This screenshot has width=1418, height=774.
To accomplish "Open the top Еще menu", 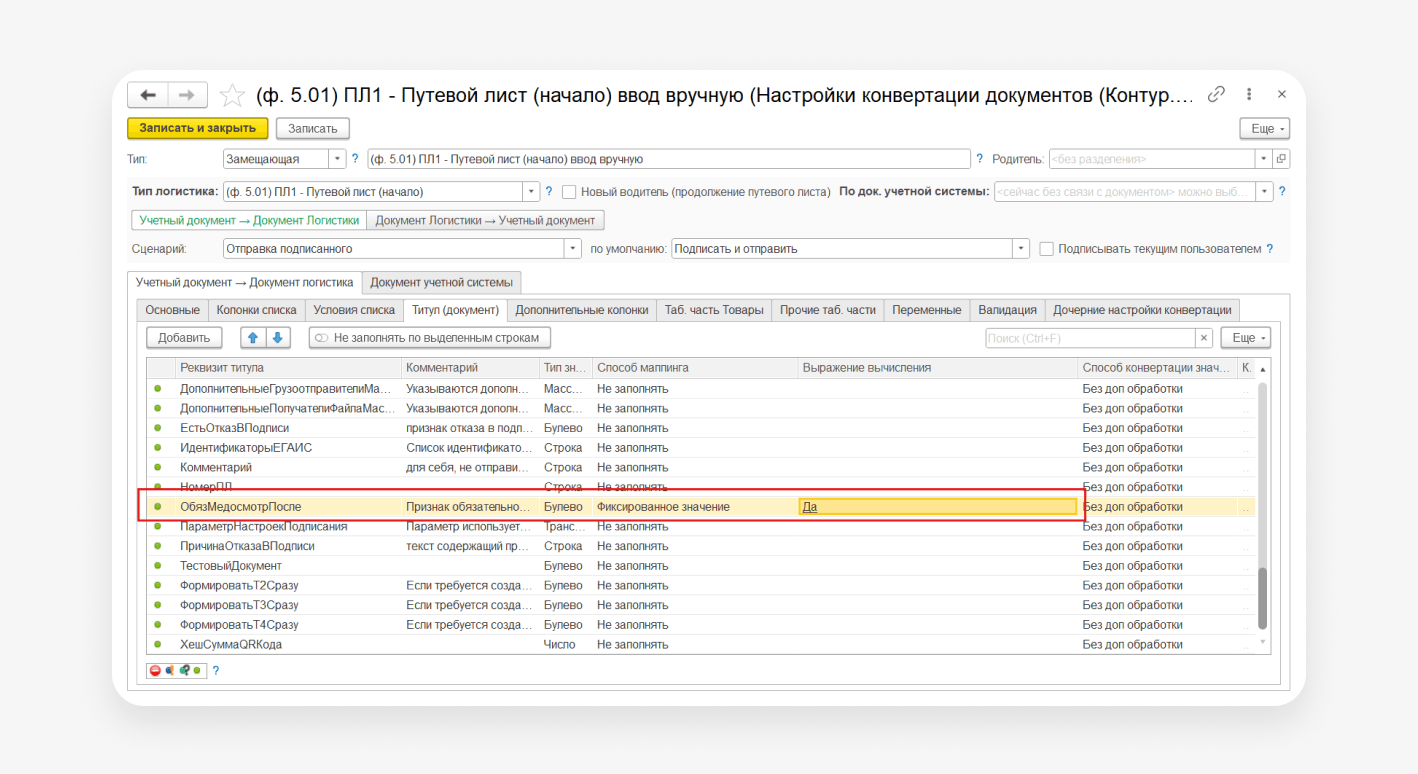I will point(1264,128).
